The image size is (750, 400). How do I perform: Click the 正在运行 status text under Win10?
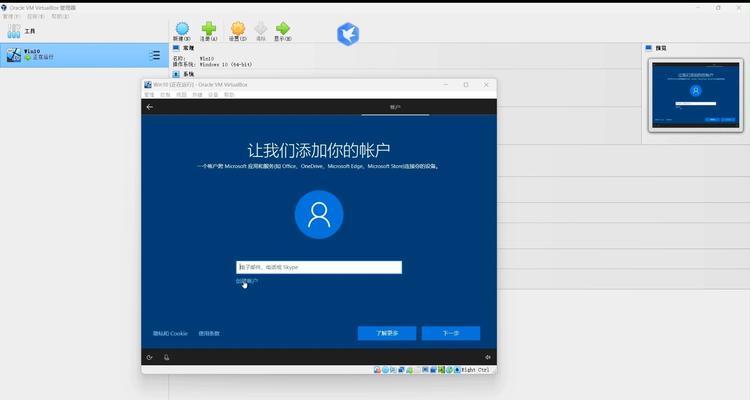[43, 57]
